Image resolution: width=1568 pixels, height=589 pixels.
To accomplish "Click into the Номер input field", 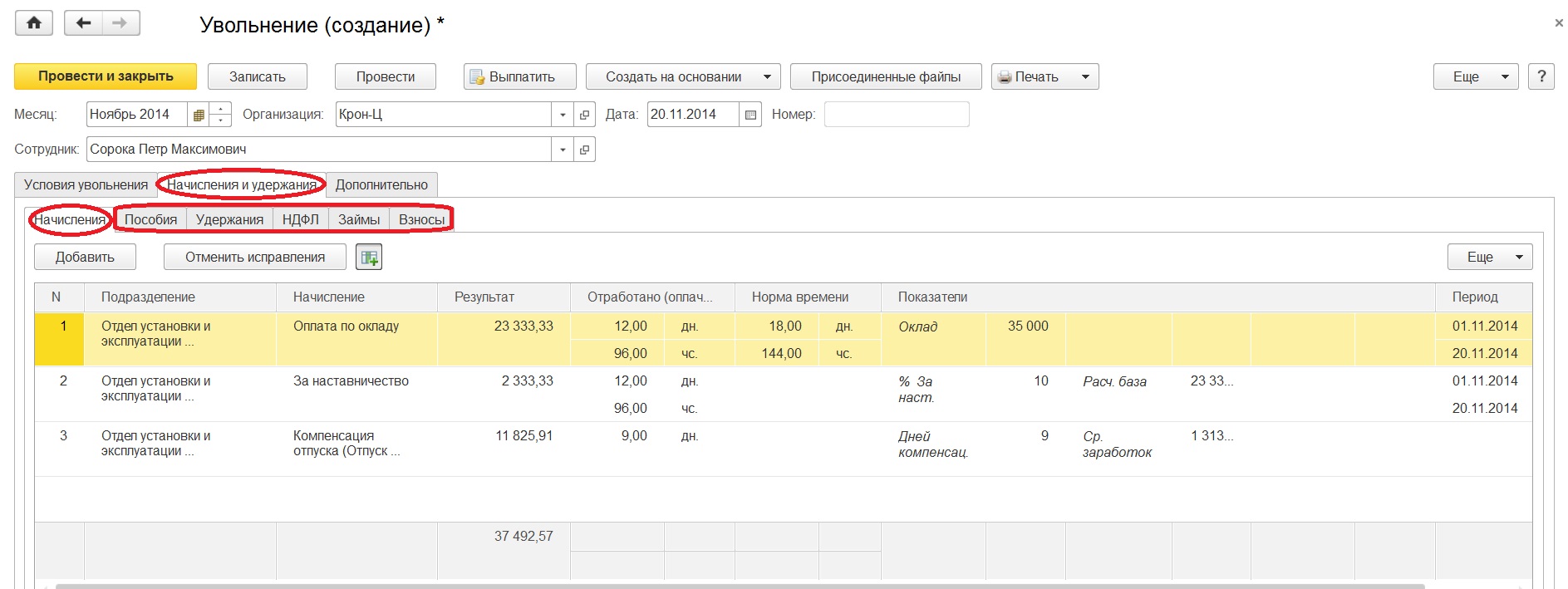I will coord(896,115).
